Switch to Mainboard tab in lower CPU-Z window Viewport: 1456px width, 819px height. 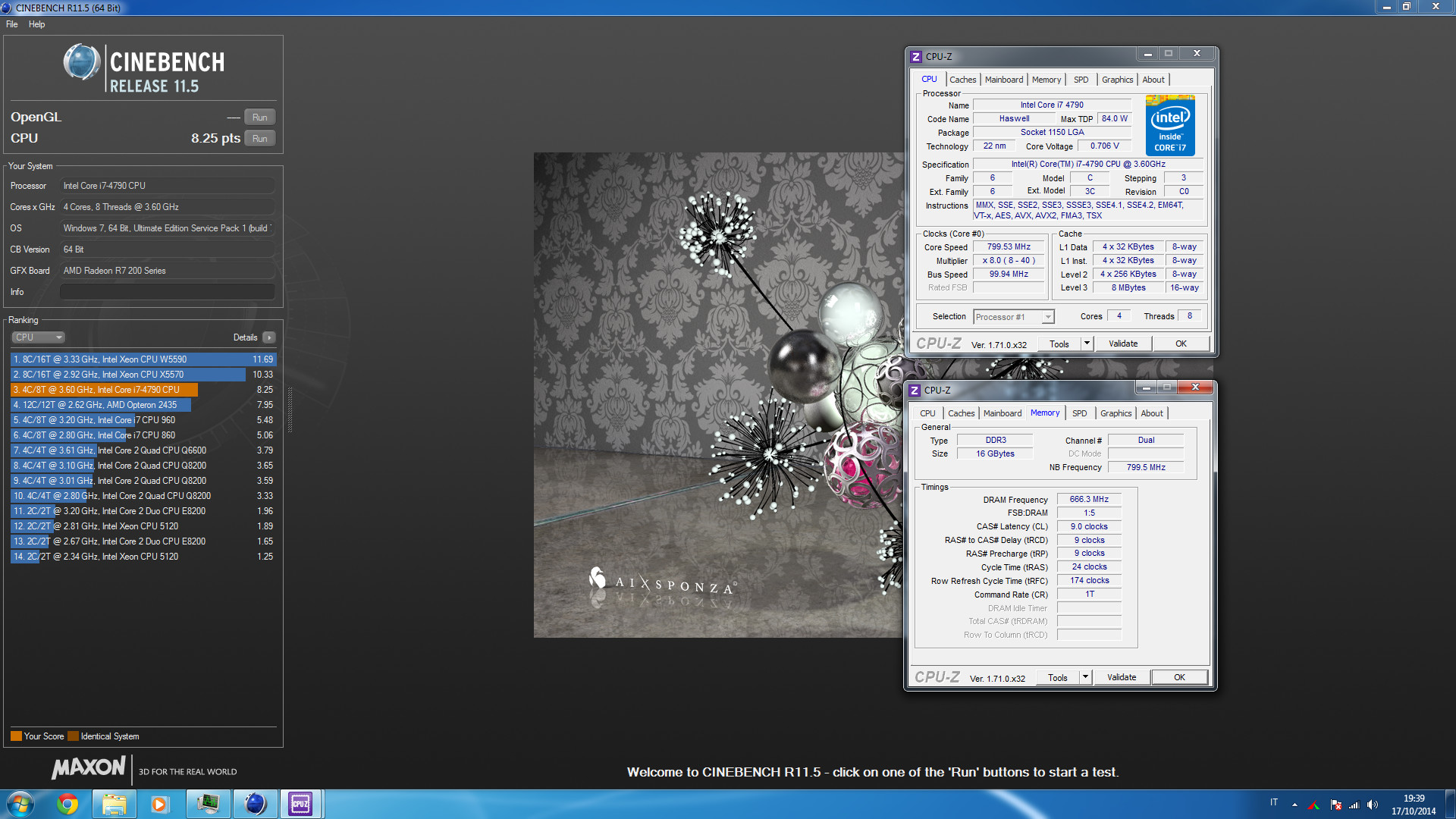click(x=1003, y=413)
